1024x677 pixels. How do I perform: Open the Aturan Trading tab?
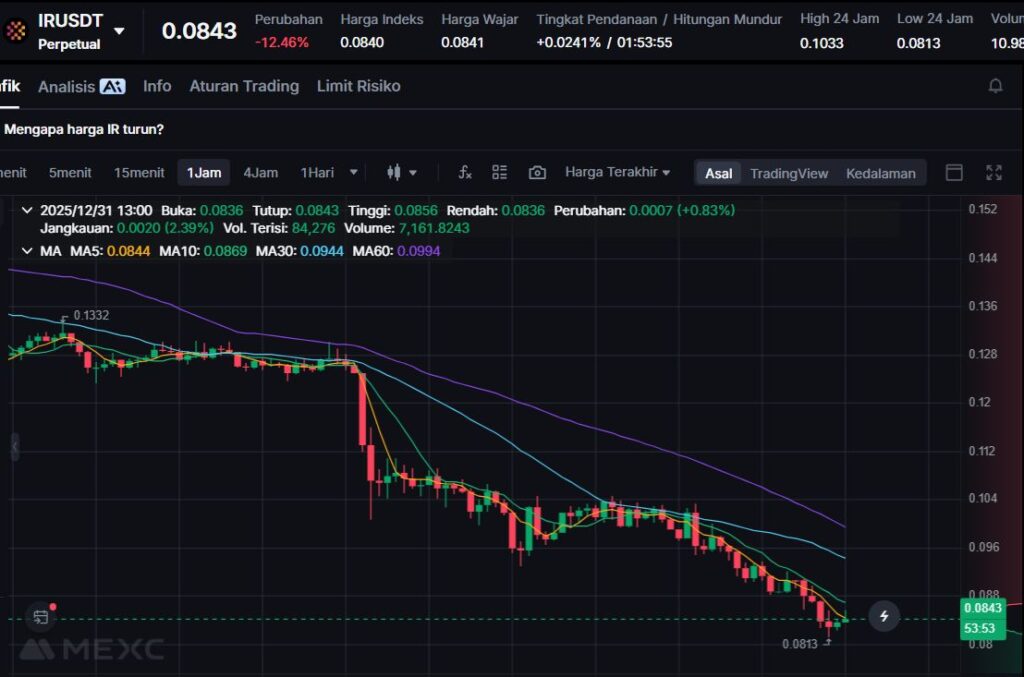pyautogui.click(x=244, y=86)
